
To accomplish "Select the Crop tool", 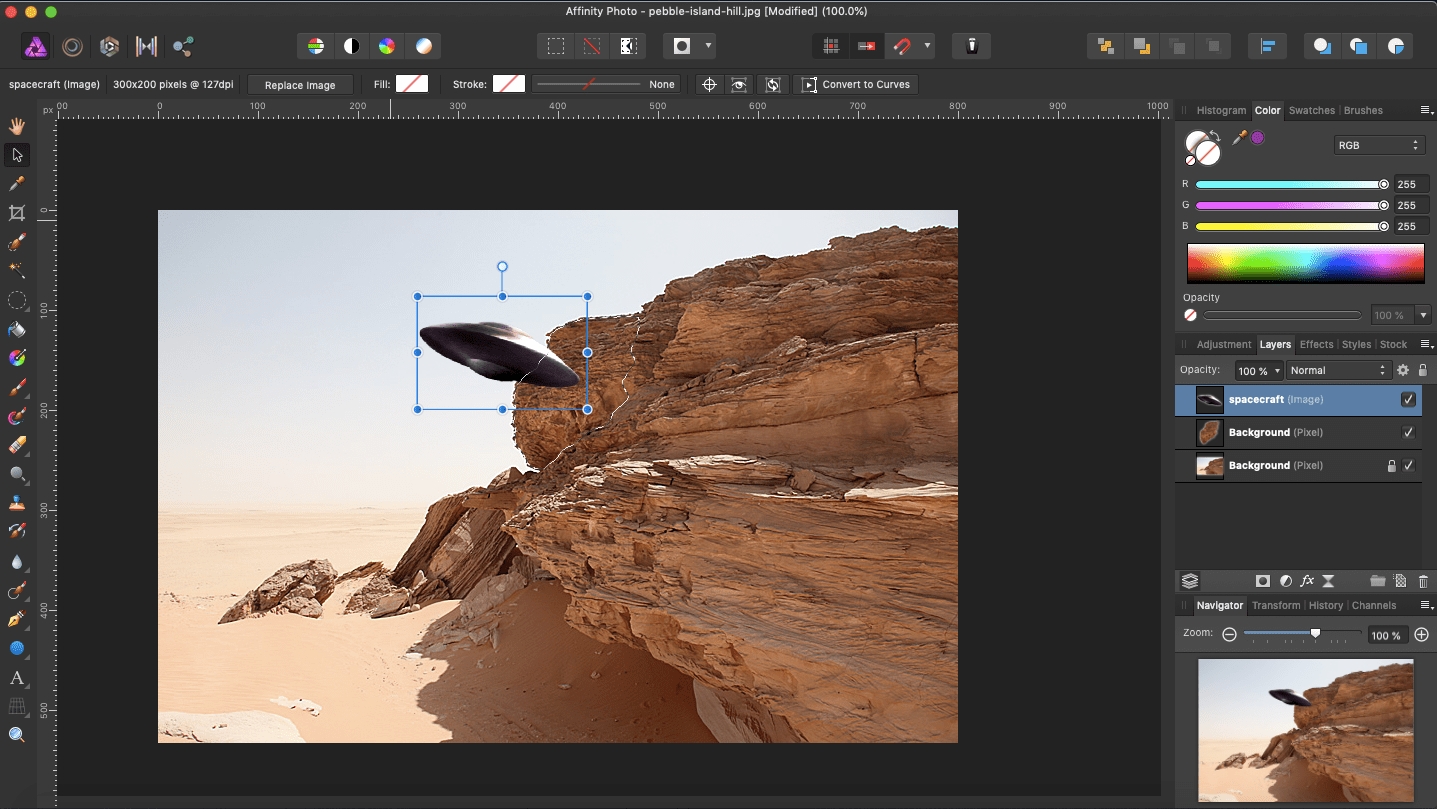I will coord(17,213).
